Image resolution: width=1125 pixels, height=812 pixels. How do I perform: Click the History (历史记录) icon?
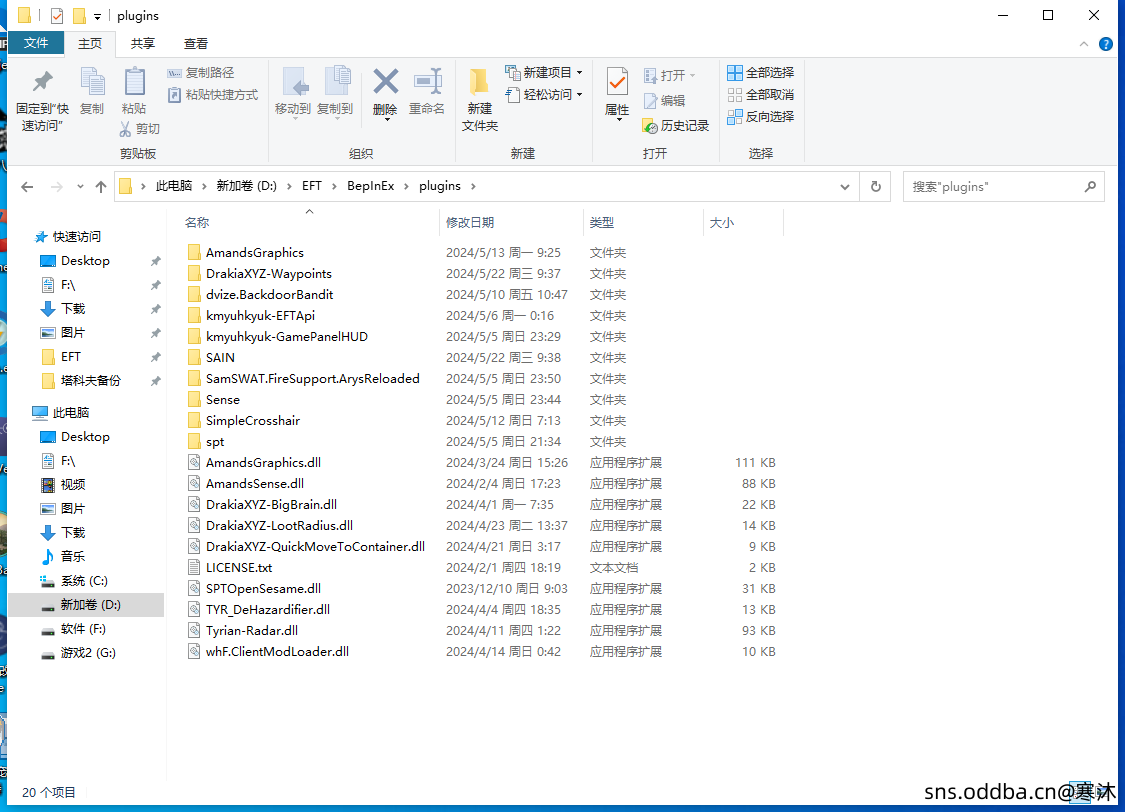[x=650, y=126]
